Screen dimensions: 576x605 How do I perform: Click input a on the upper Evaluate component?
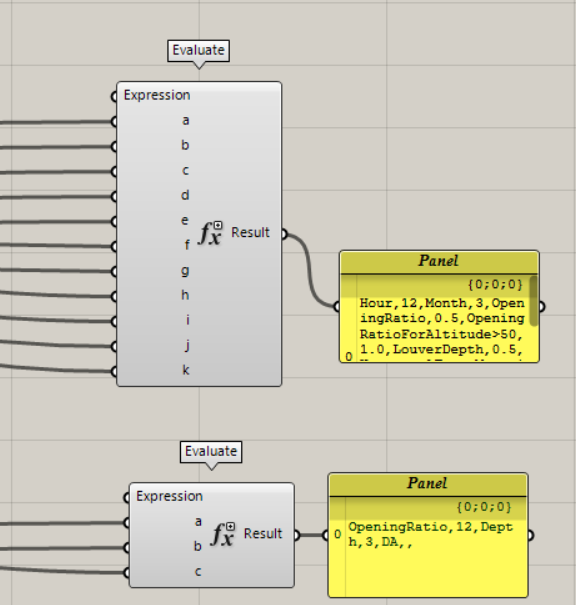[x=186, y=121]
